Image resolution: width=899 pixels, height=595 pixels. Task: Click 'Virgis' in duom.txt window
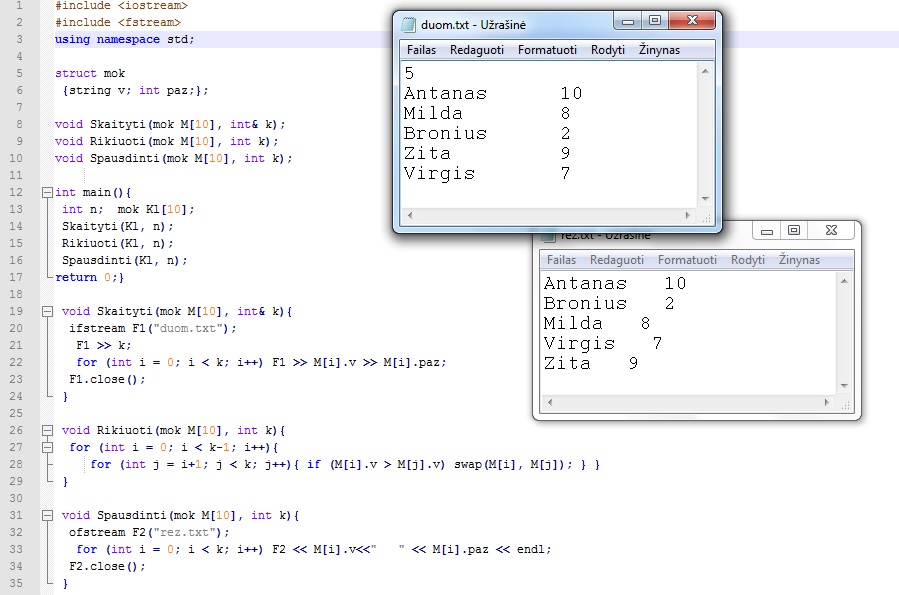coord(440,174)
